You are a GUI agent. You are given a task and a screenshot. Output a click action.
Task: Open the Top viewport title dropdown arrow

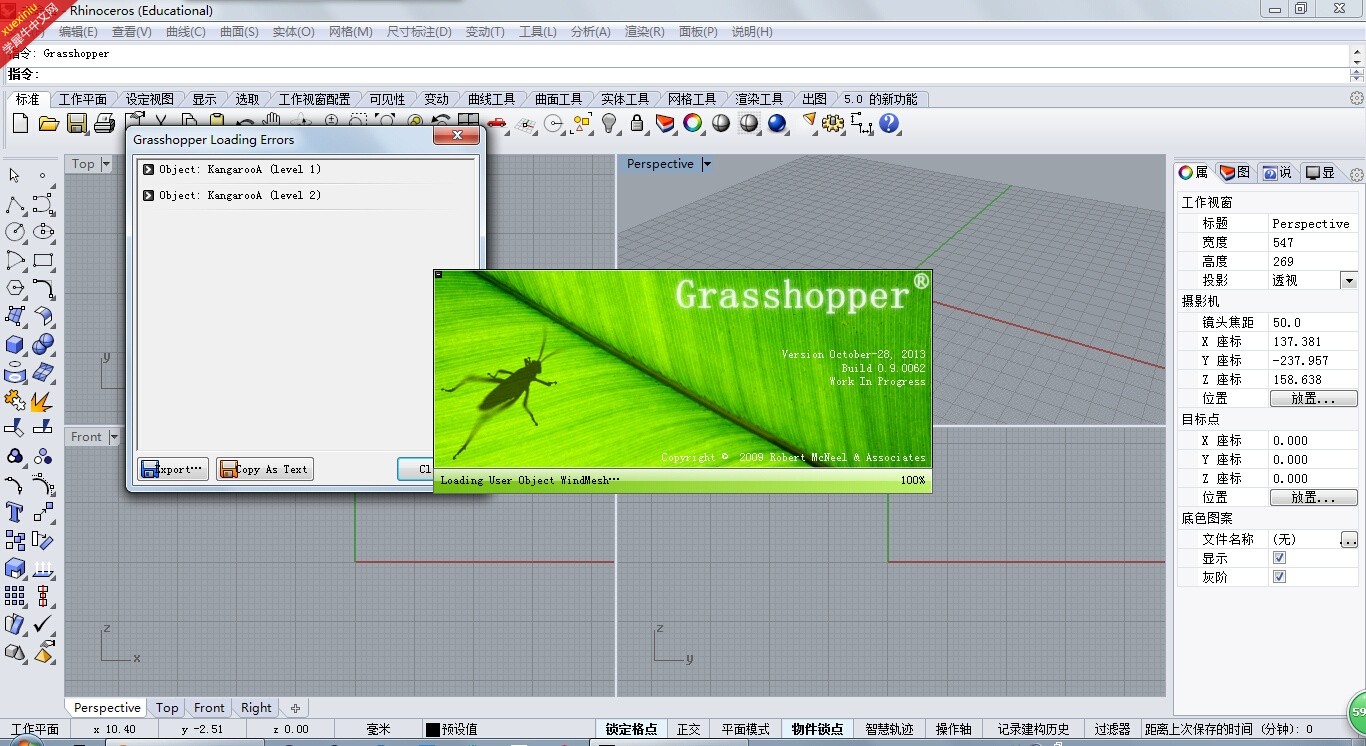tap(106, 164)
